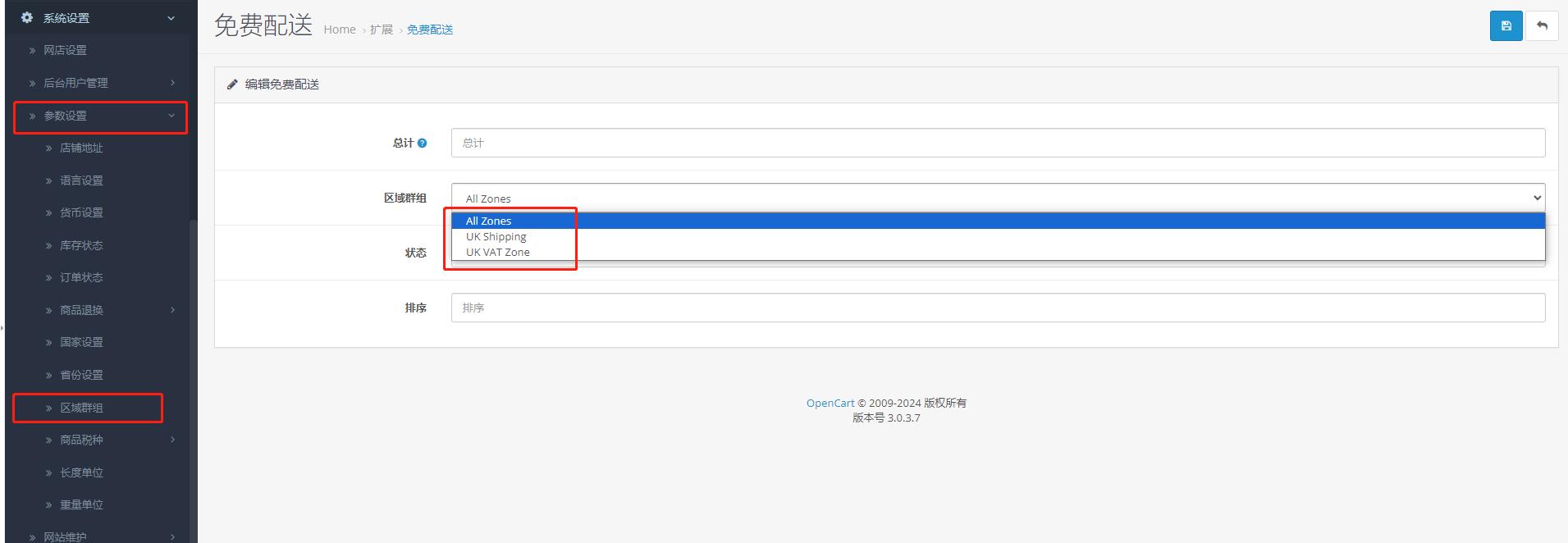Viewport: 1568px width, 543px height.
Task: Collapse the 系统设置 menu chevron
Action: 171,18
